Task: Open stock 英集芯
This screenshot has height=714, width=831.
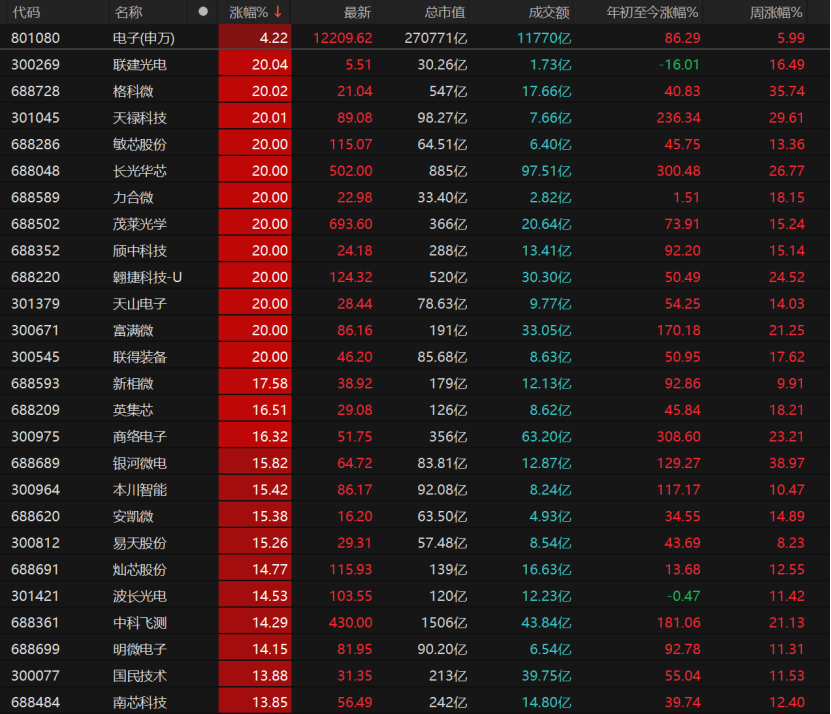Action: 133,410
